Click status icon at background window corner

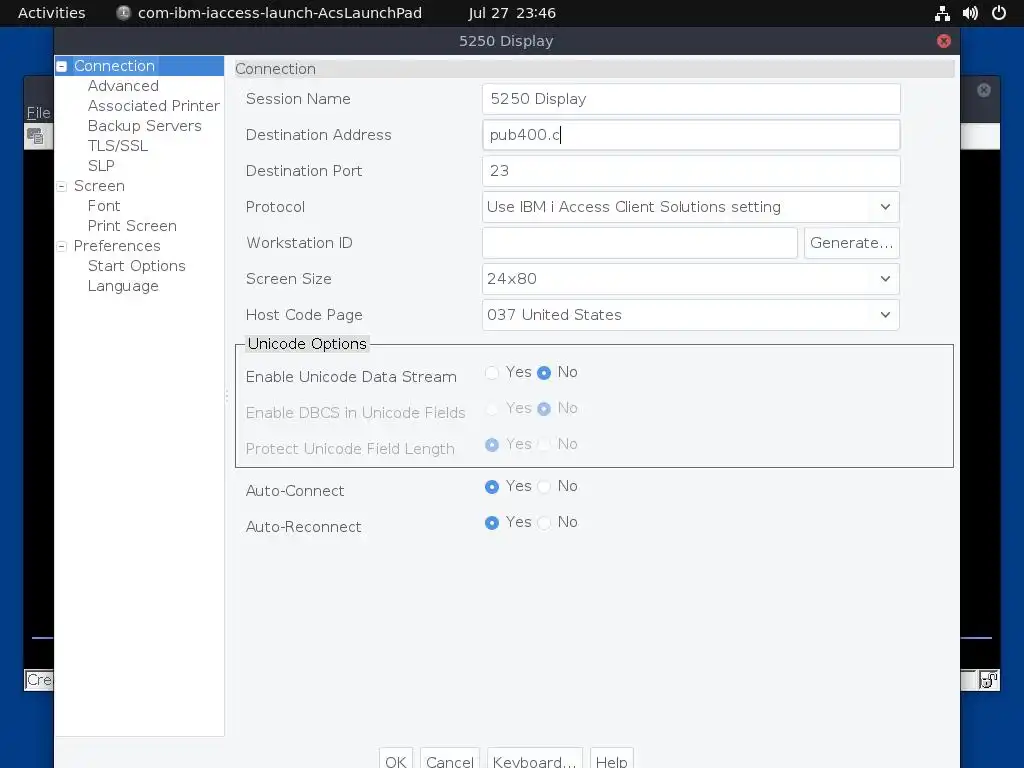tap(989, 680)
